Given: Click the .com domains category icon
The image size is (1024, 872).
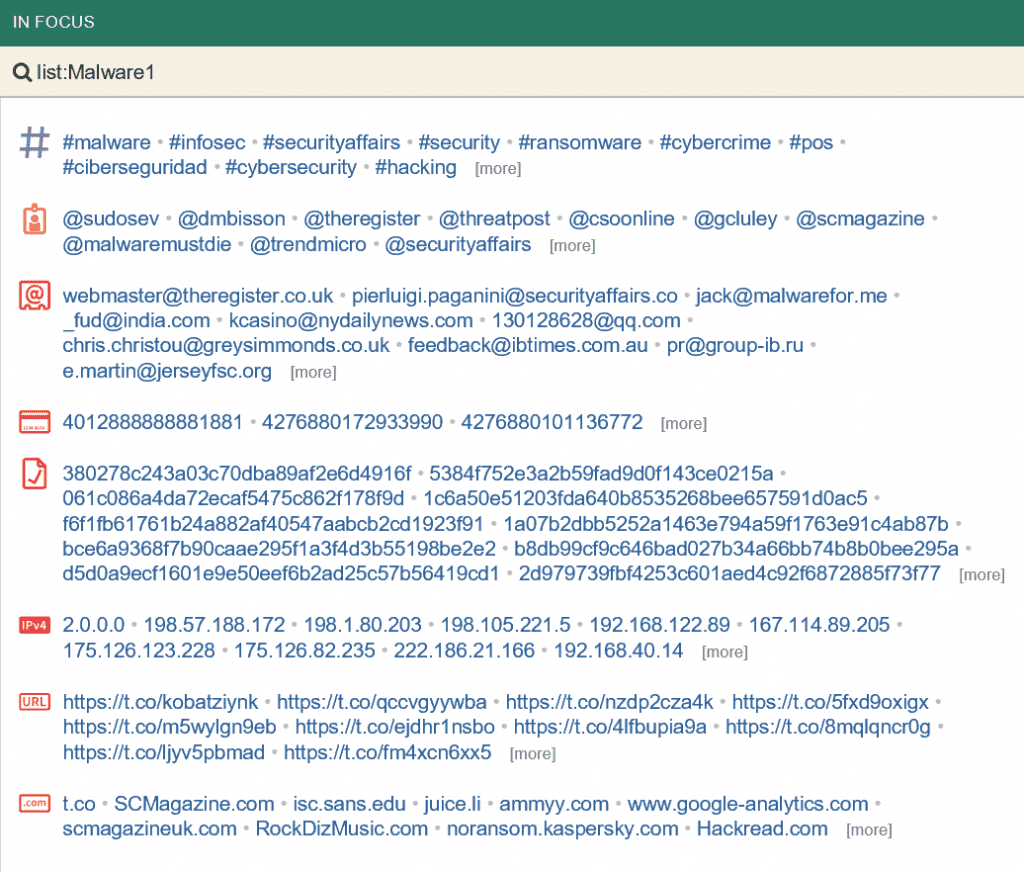Looking at the screenshot, I should click(35, 803).
